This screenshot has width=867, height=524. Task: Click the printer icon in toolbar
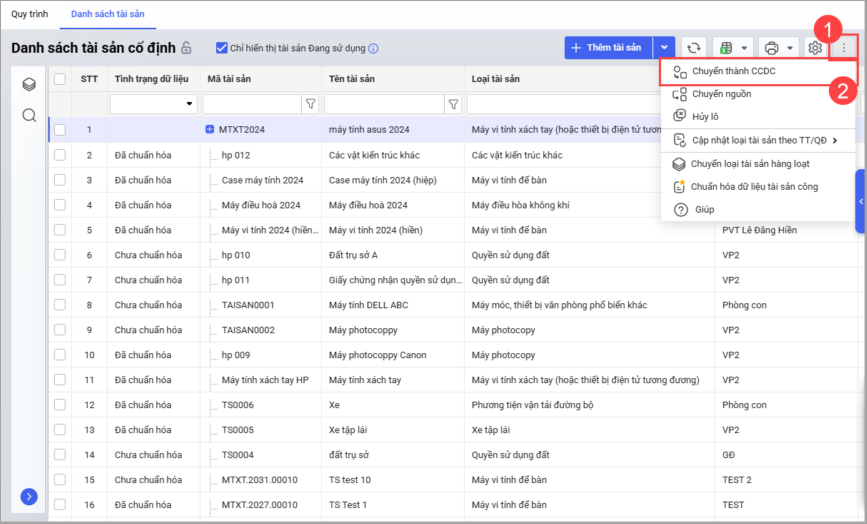click(x=771, y=48)
